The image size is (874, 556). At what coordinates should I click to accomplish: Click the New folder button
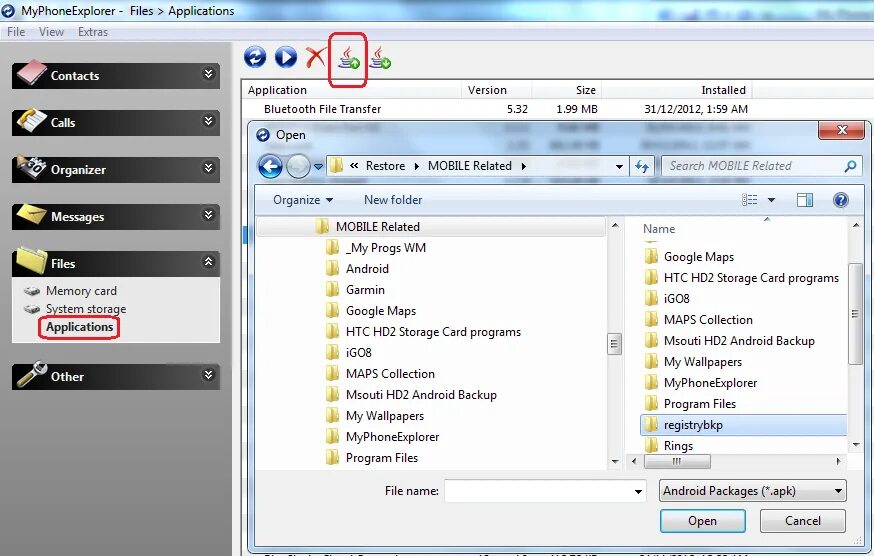pyautogui.click(x=393, y=200)
